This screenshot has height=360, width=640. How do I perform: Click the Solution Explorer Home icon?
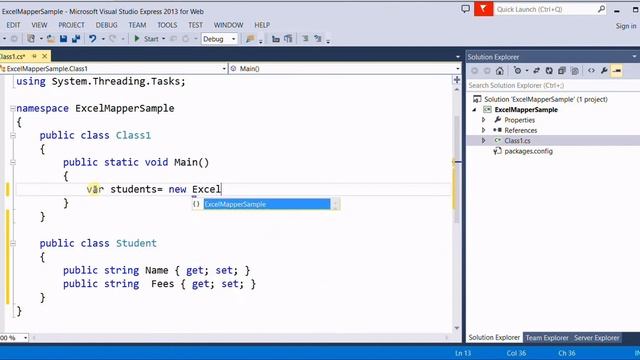[x=500, y=71]
